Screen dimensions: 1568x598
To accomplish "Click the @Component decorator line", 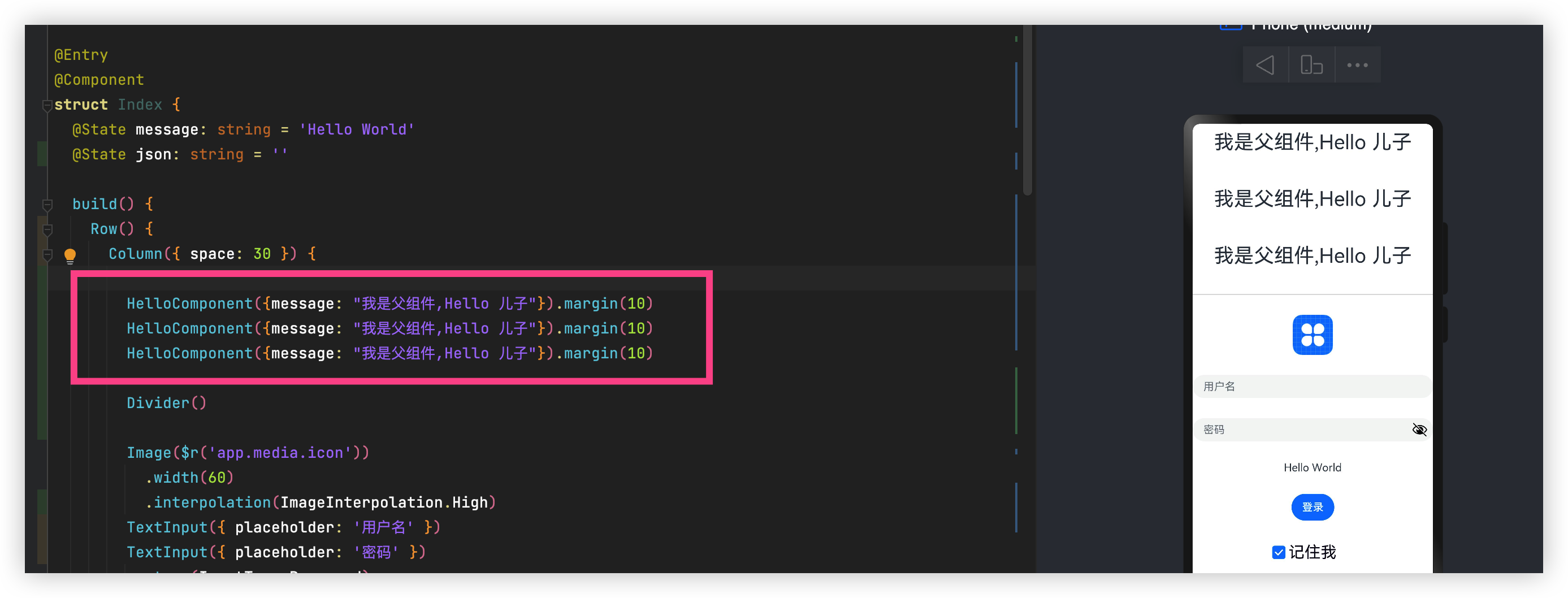I will 99,80.
